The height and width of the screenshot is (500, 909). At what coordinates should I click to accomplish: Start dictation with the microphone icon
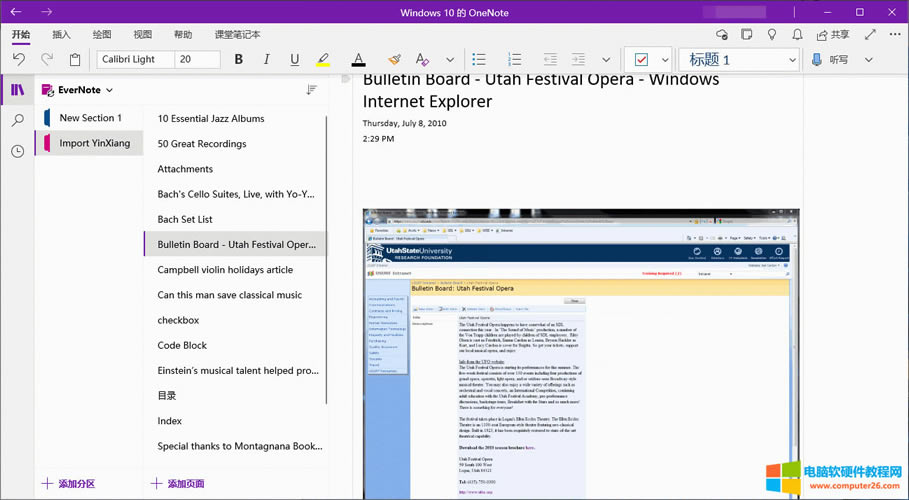[817, 60]
